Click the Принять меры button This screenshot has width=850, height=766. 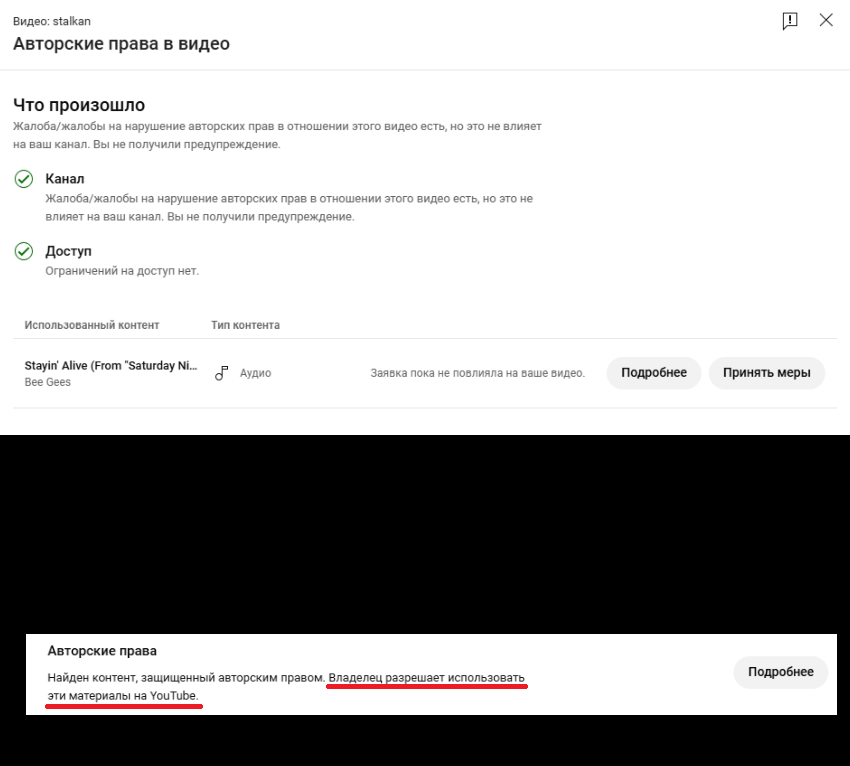click(767, 373)
